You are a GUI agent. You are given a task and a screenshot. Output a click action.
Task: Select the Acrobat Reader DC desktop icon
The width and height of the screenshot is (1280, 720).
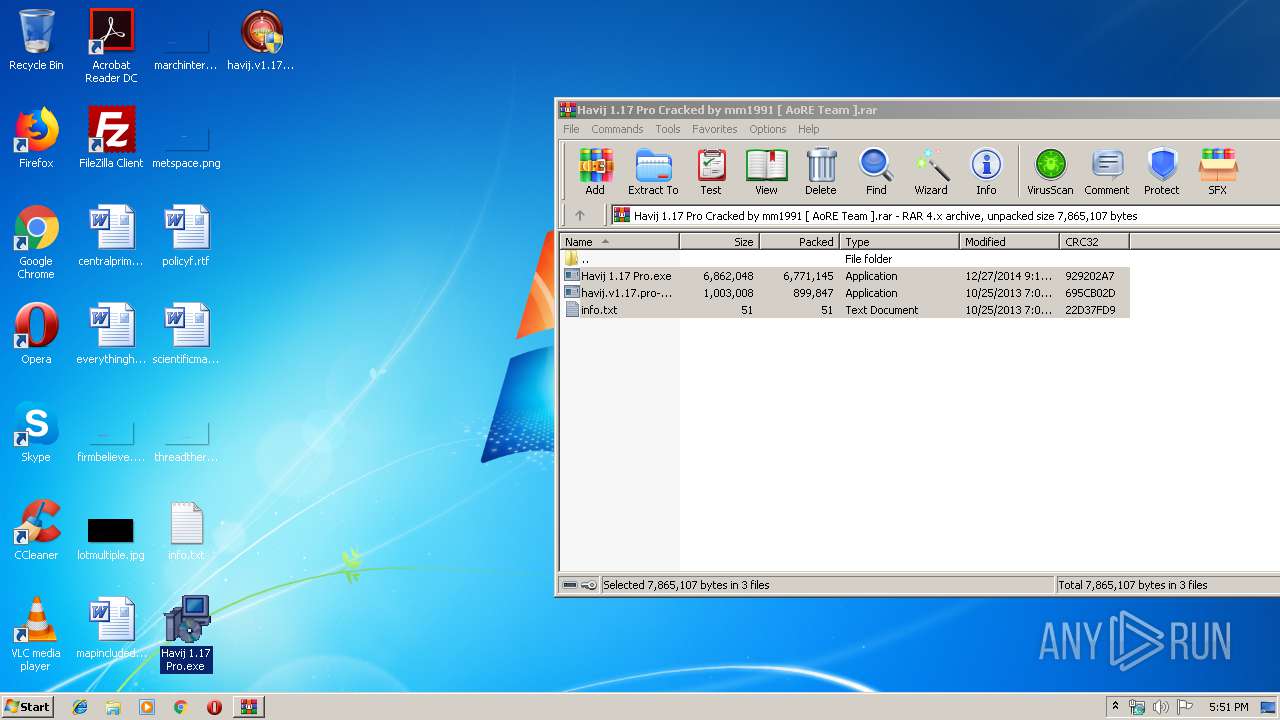point(111,46)
